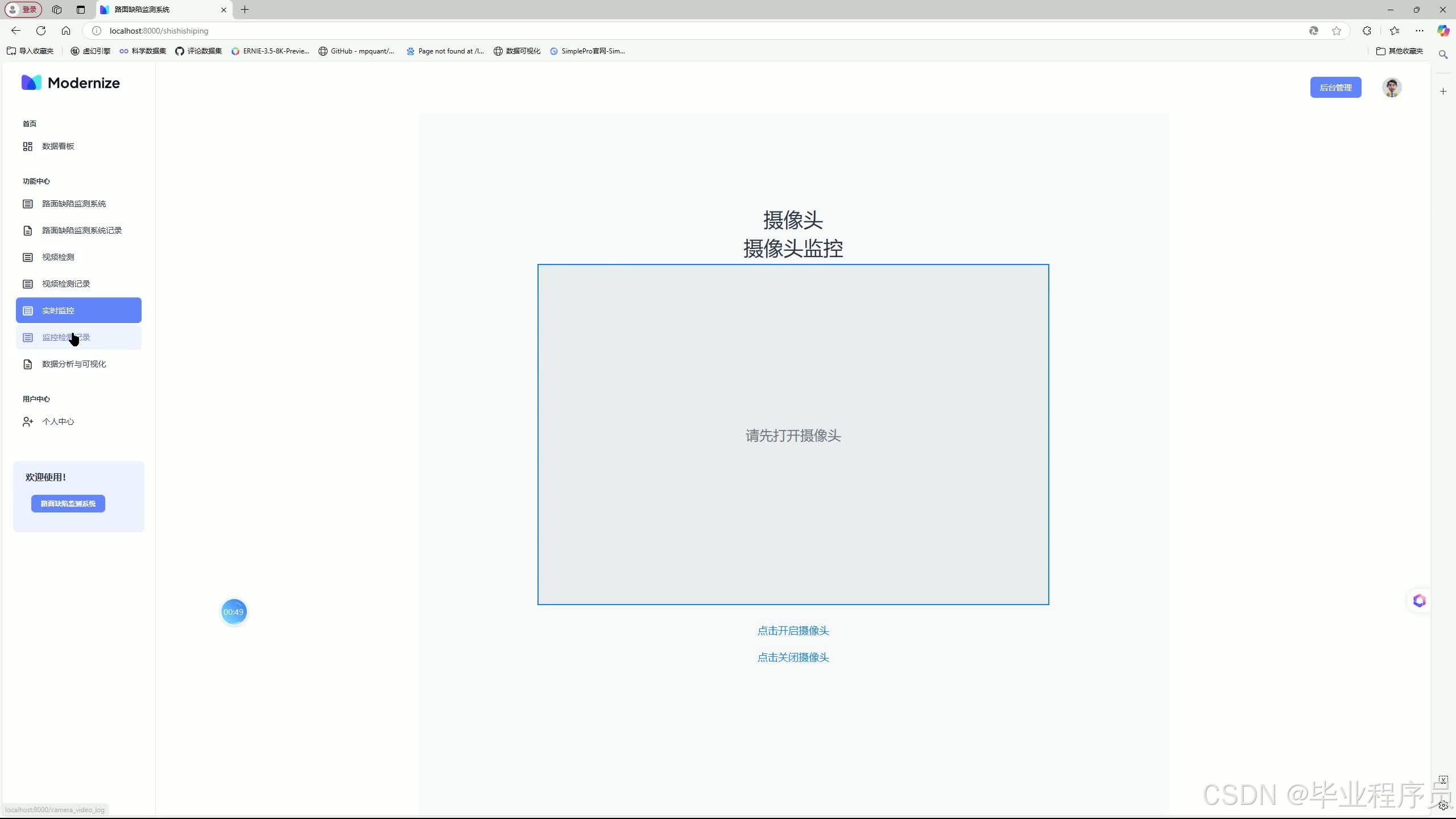Click the user avatar in top right
This screenshot has height=819, width=1456.
coord(1392,87)
